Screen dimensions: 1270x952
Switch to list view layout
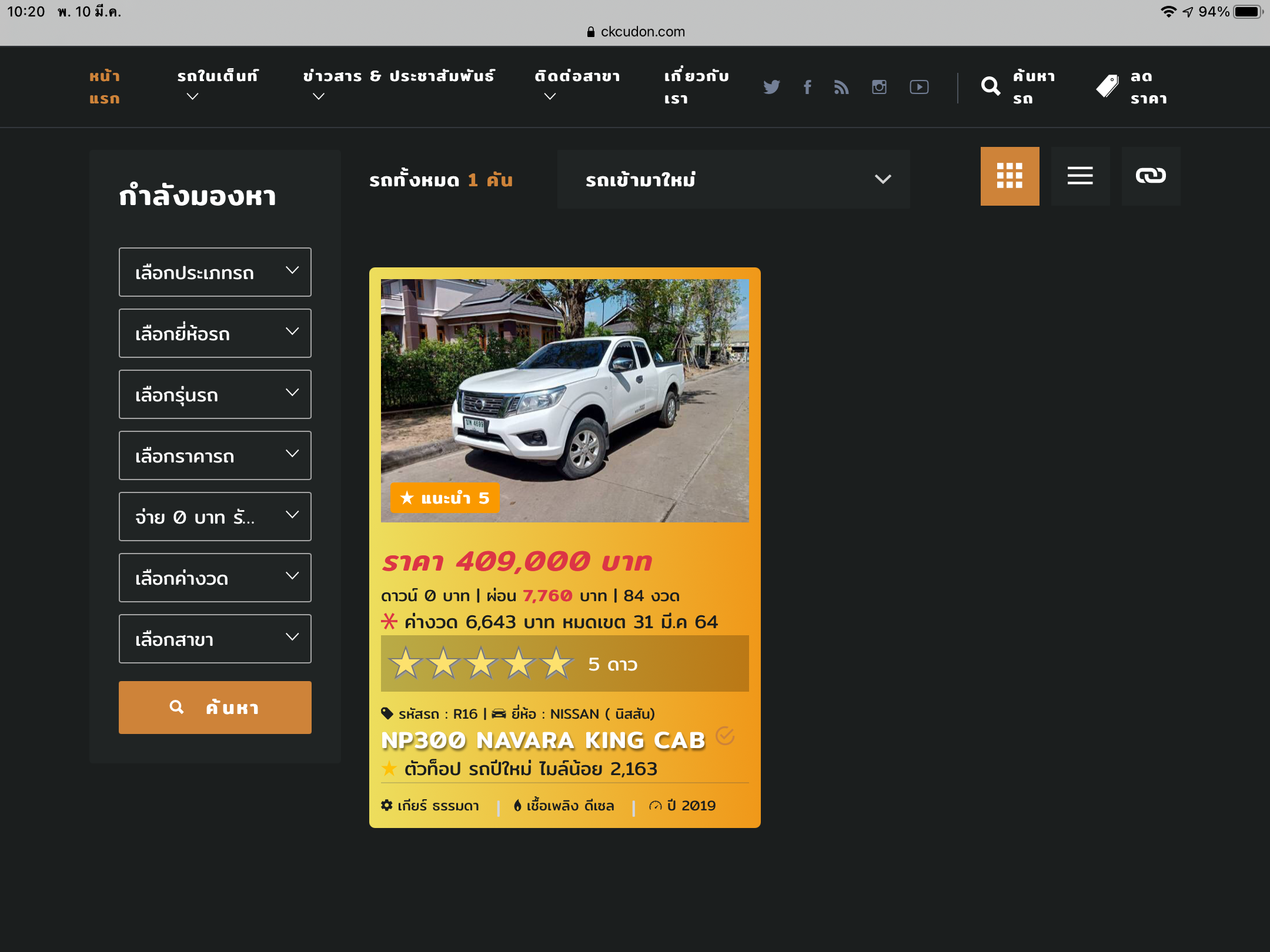(1080, 176)
